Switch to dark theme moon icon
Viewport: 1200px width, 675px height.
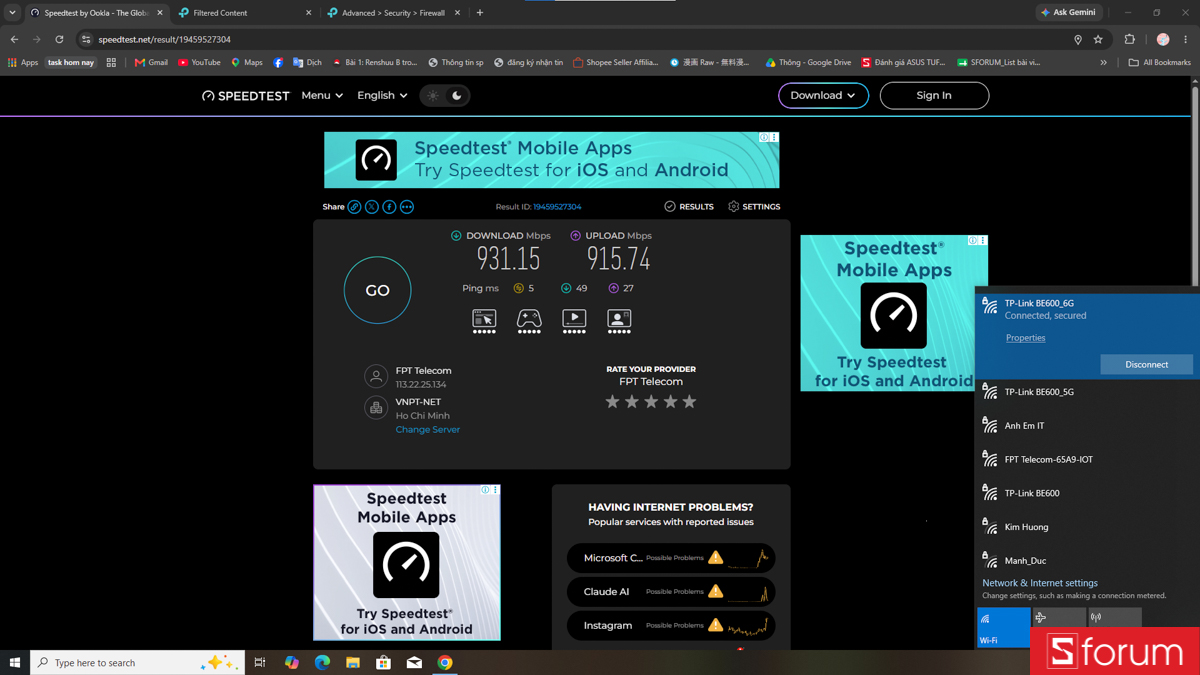click(x=457, y=96)
